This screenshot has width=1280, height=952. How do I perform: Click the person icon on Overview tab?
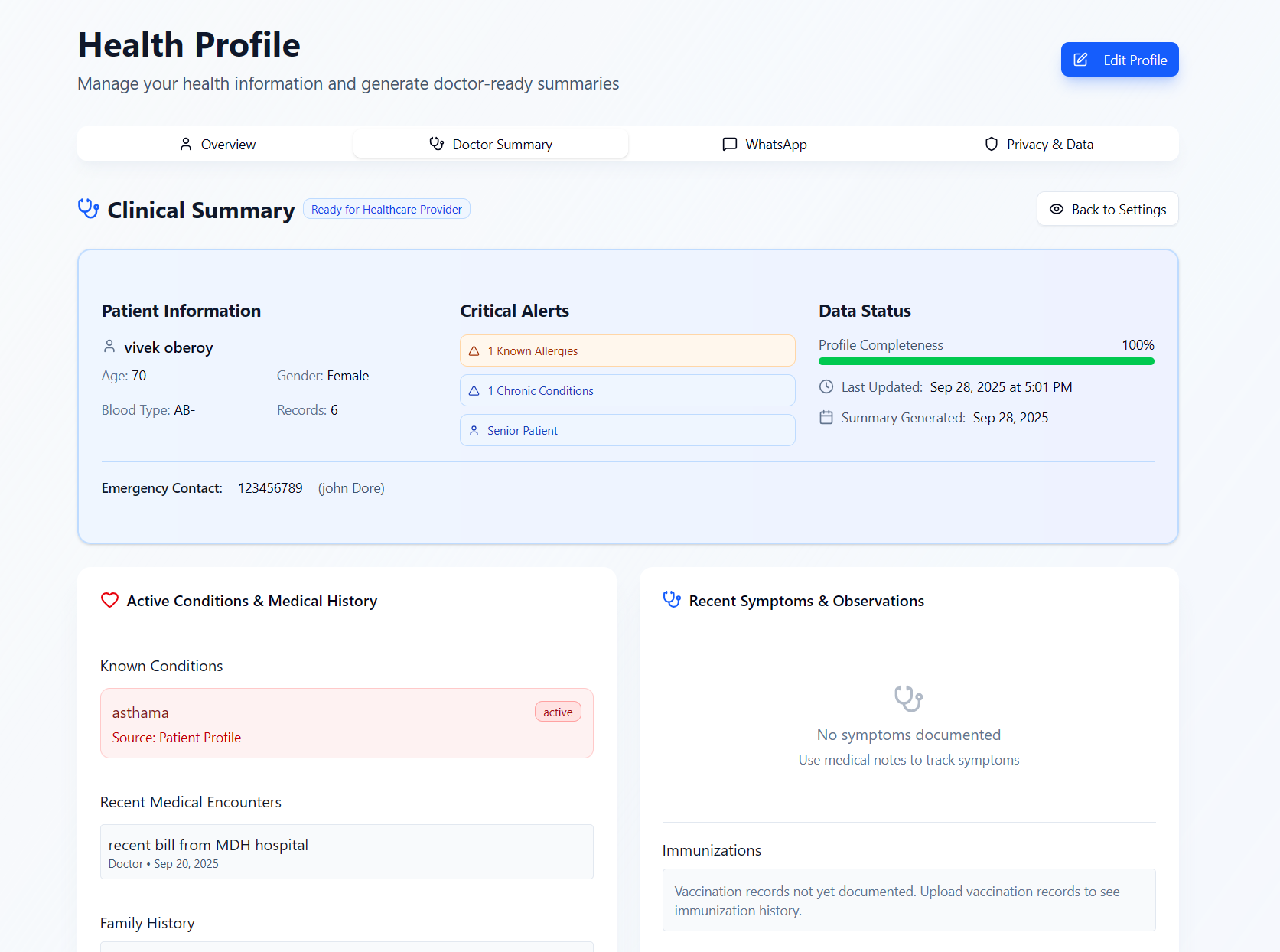click(x=186, y=144)
